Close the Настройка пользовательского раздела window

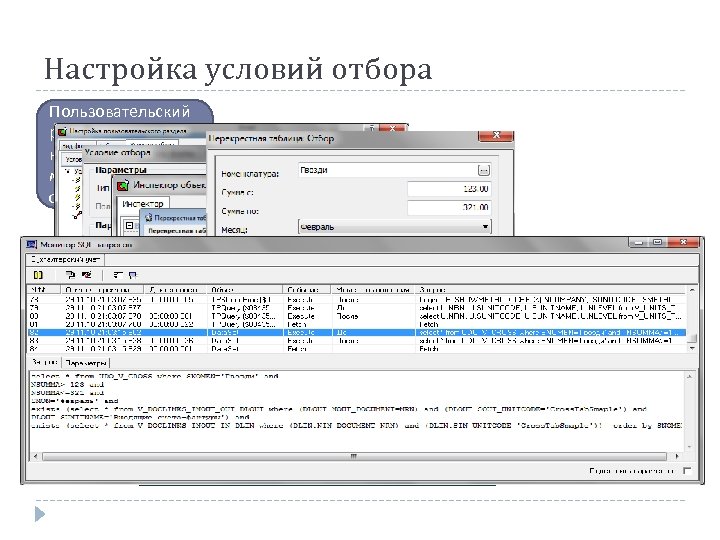[393, 129]
